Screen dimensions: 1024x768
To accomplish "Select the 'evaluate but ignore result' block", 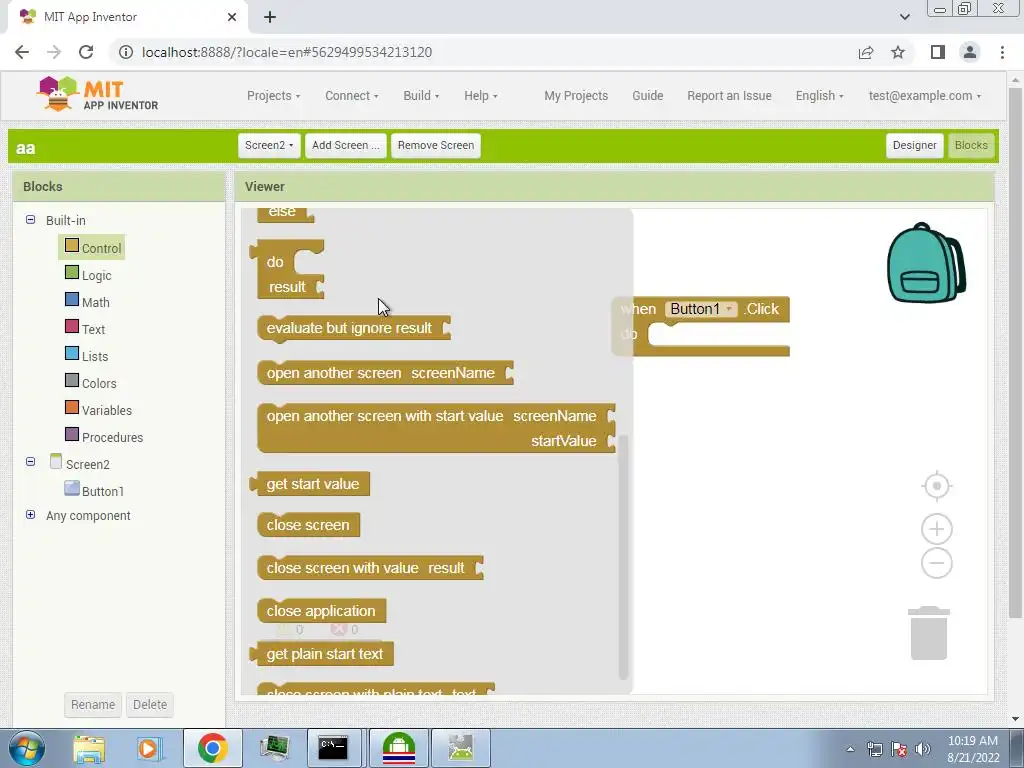I will 353,328.
